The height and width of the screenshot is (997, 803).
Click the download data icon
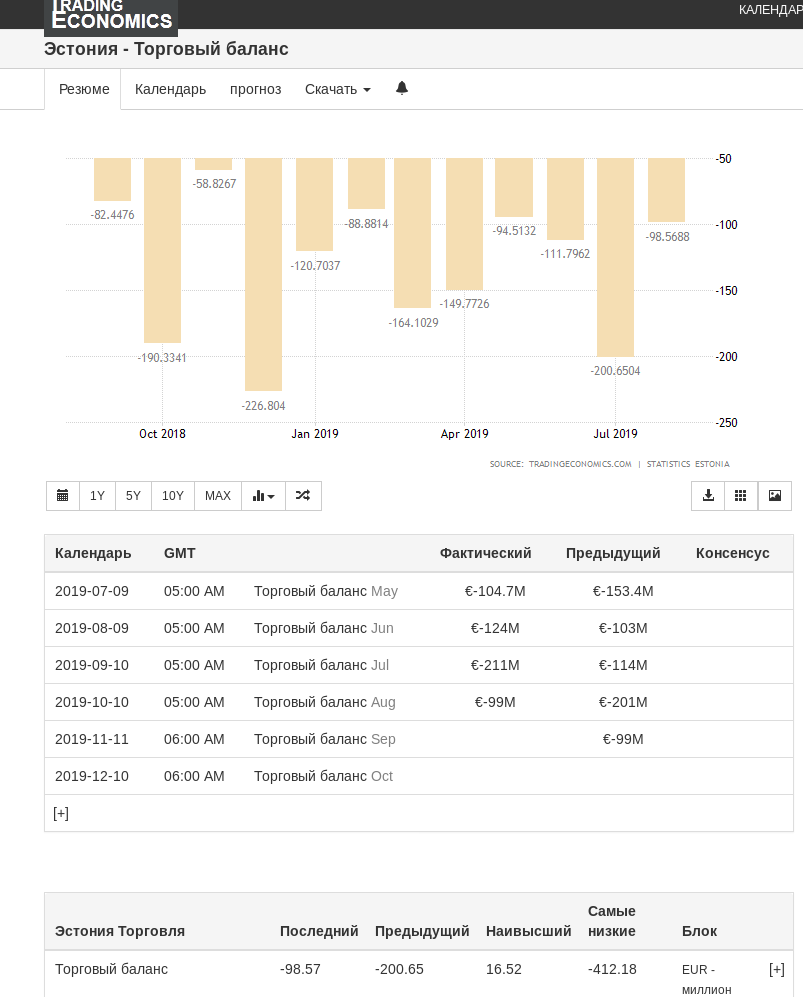pos(709,496)
